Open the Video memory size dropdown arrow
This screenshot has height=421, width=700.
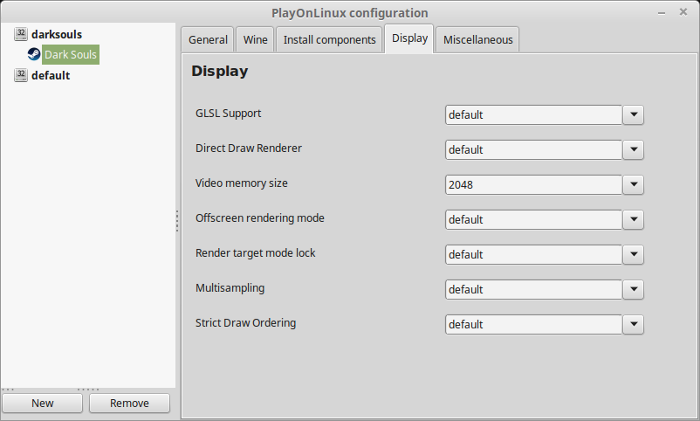click(x=633, y=184)
